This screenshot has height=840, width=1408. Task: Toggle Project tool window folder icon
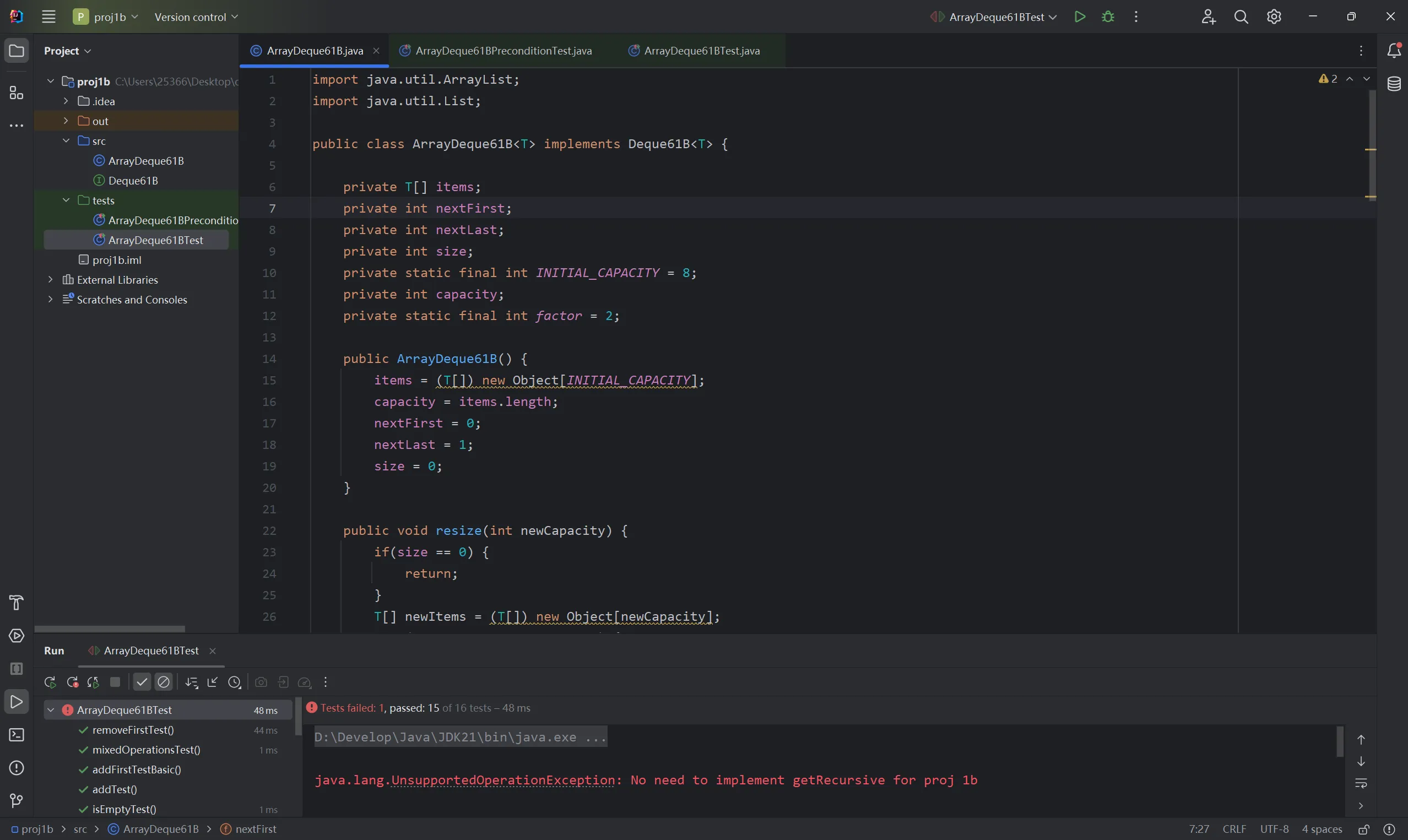pos(17,51)
